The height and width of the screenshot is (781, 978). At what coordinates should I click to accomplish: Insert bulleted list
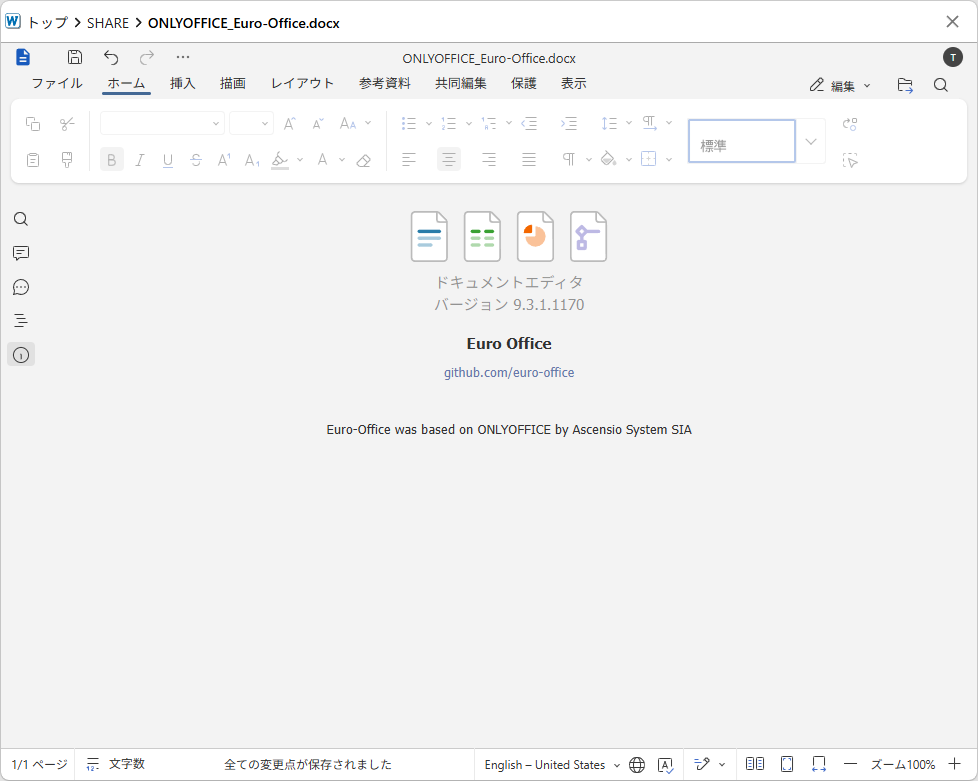tap(409, 124)
